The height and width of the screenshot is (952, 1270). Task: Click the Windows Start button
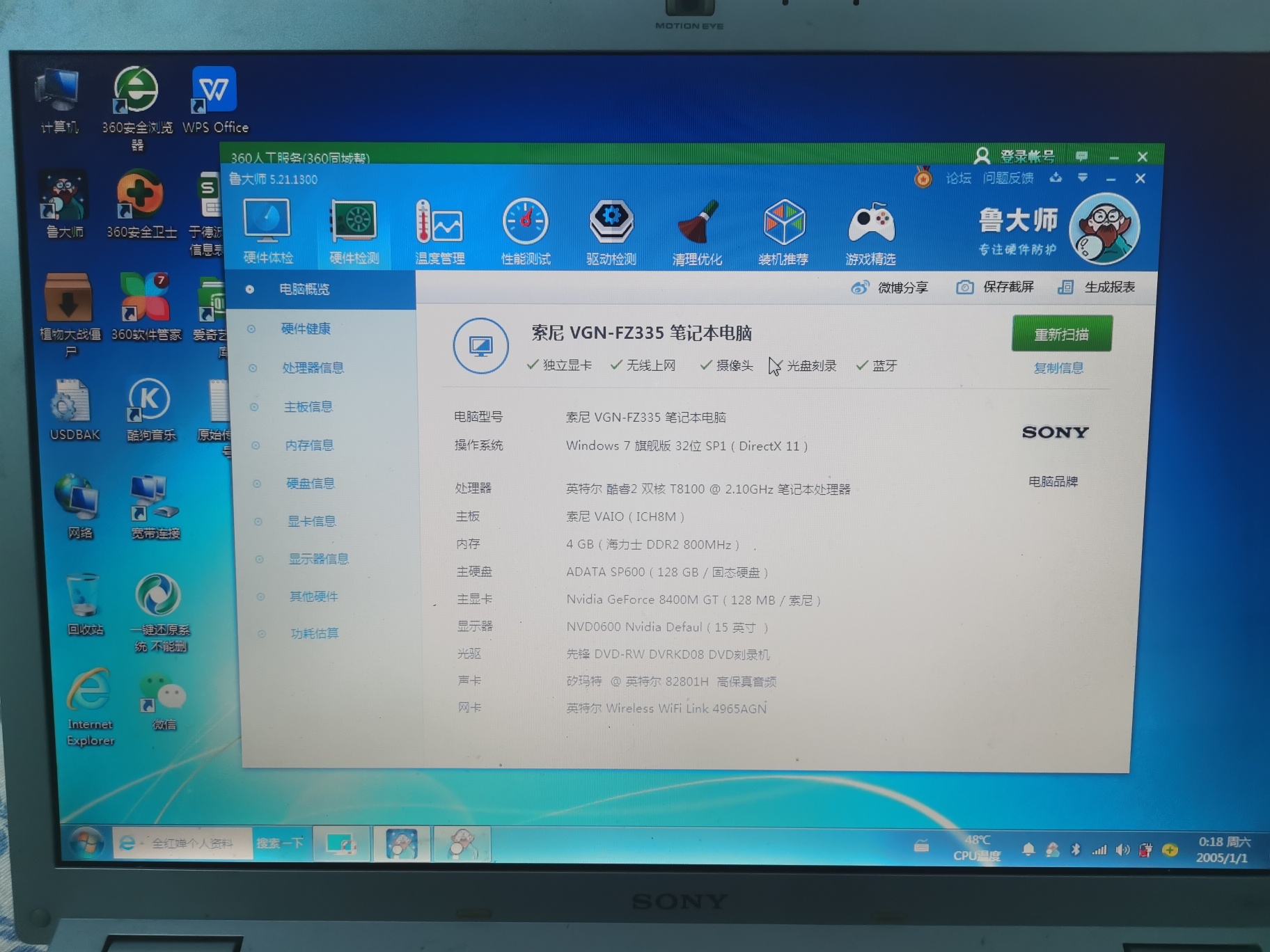(x=86, y=843)
